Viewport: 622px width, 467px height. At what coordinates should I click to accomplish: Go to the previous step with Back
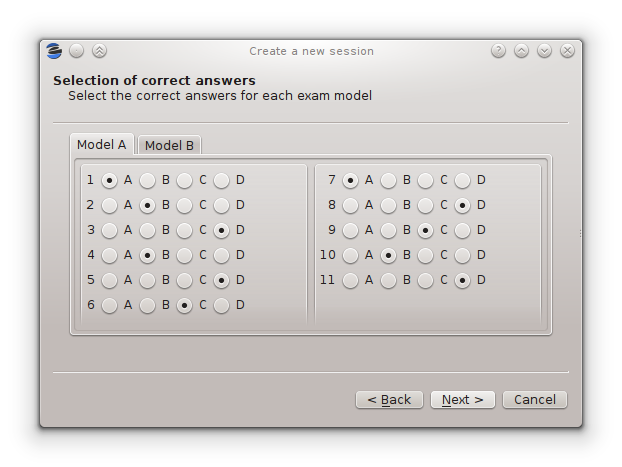point(390,400)
